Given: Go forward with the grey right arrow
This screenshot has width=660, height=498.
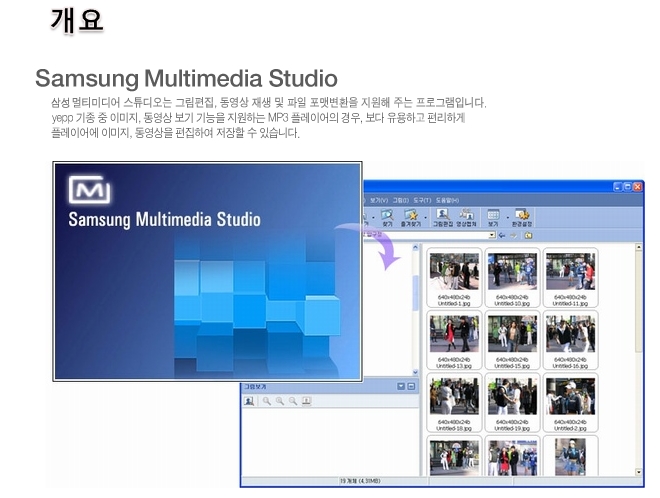Looking at the screenshot, I should click(514, 235).
